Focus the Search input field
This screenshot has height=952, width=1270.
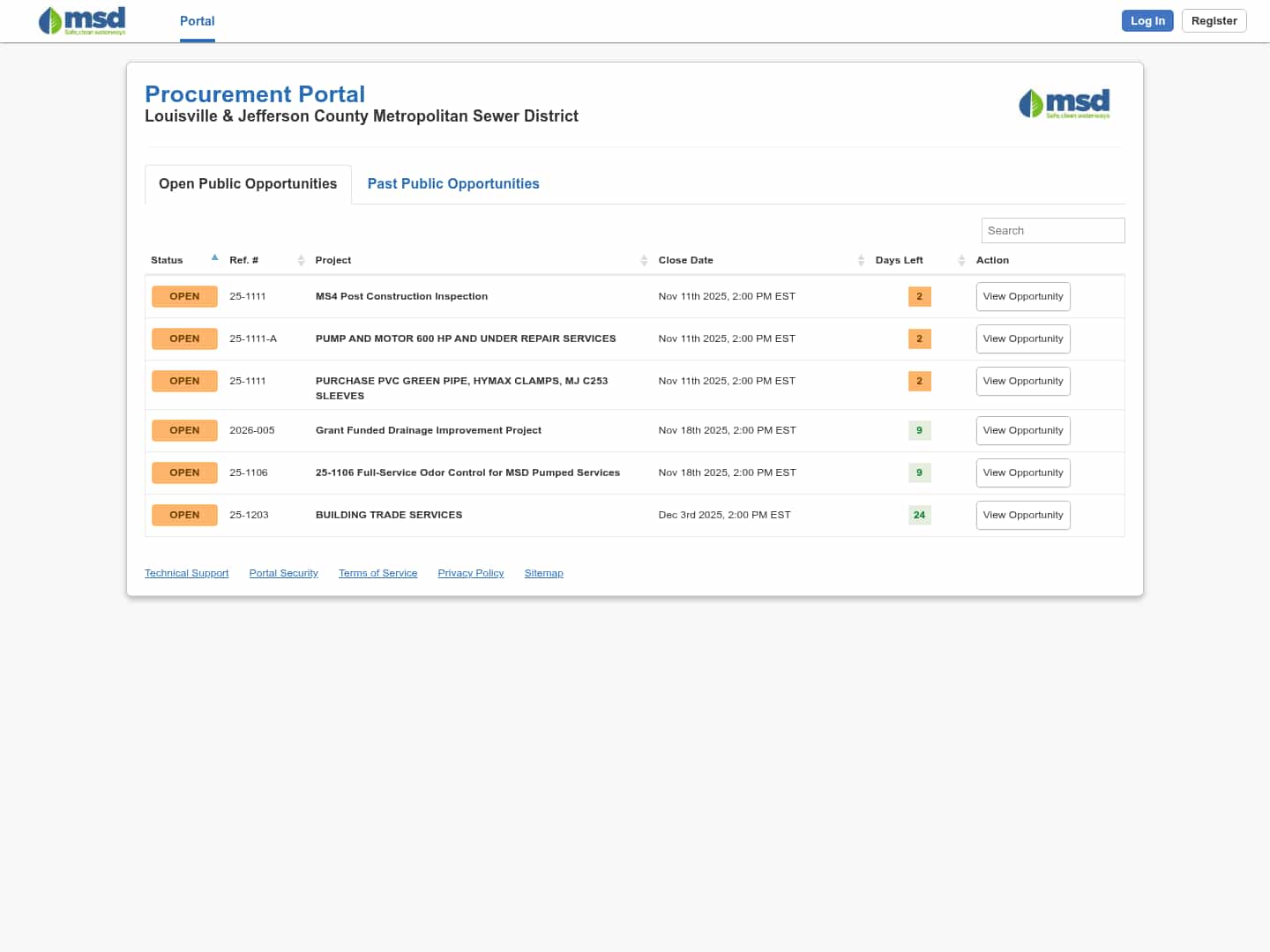pyautogui.click(x=1052, y=231)
